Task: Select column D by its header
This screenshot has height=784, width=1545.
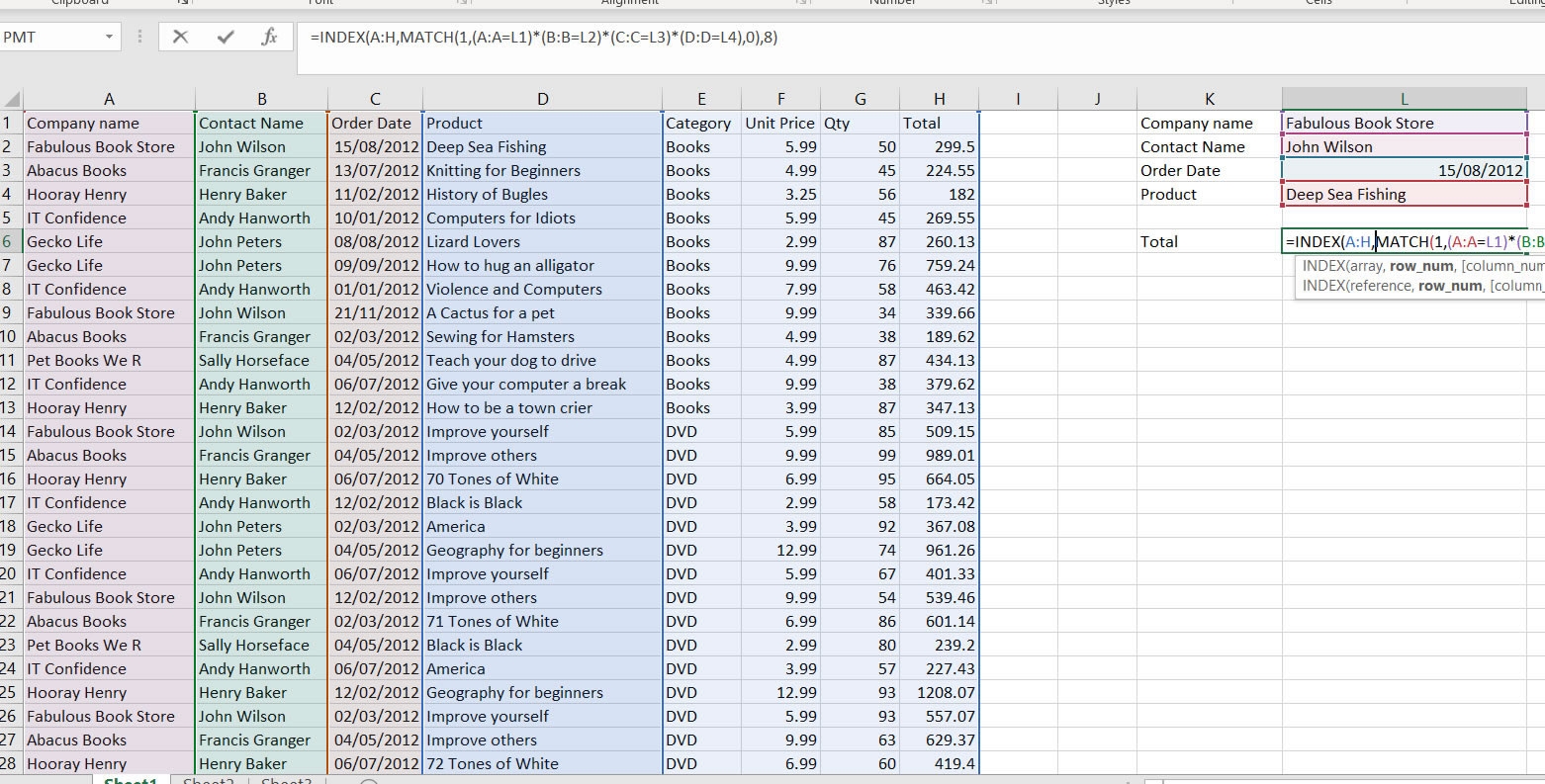Action: coord(542,98)
